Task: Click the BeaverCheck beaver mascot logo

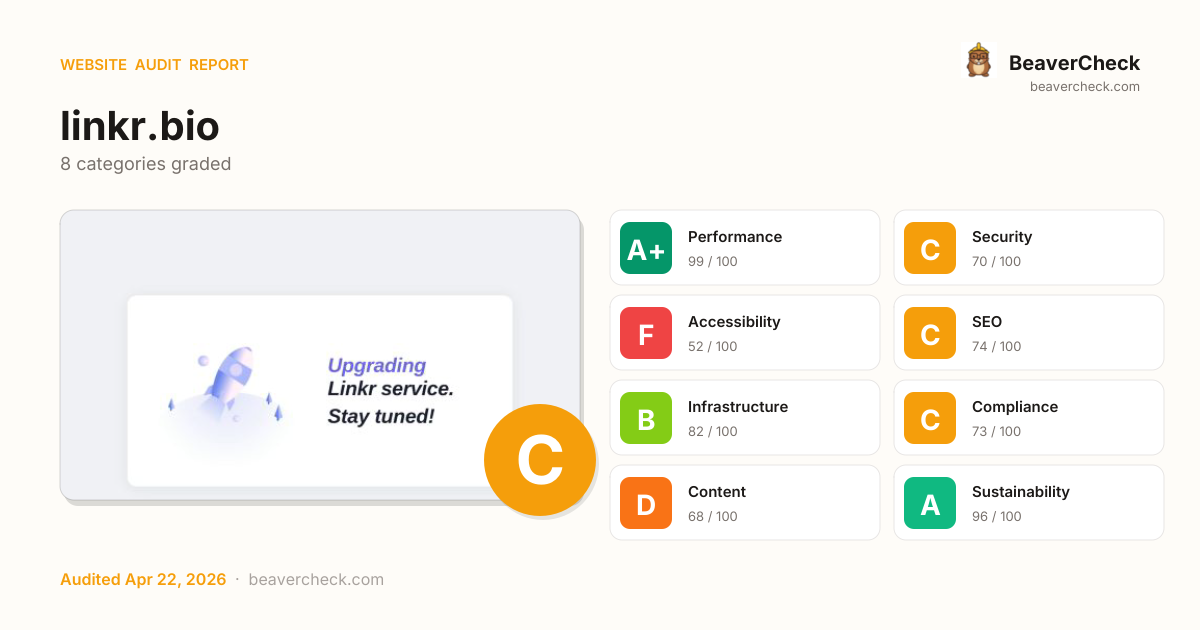Action: [978, 61]
